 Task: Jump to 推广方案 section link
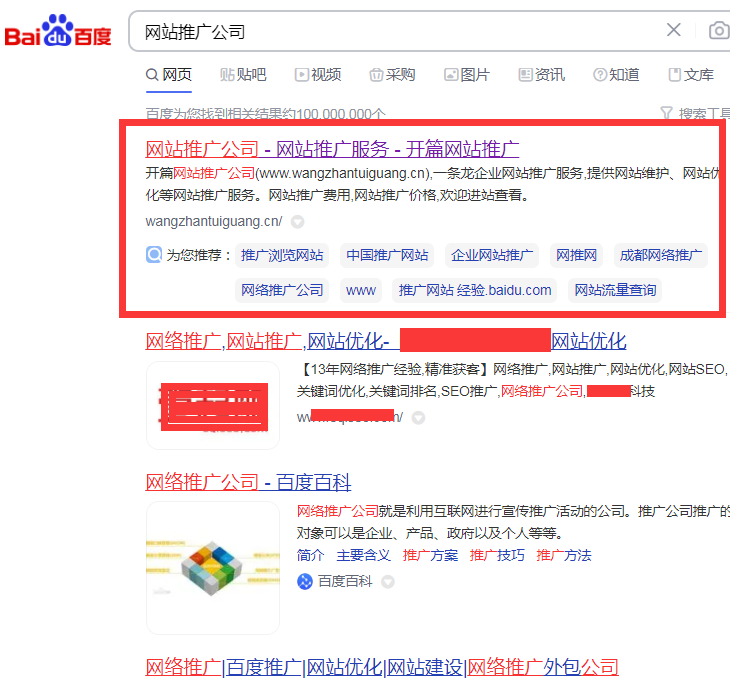pos(430,555)
